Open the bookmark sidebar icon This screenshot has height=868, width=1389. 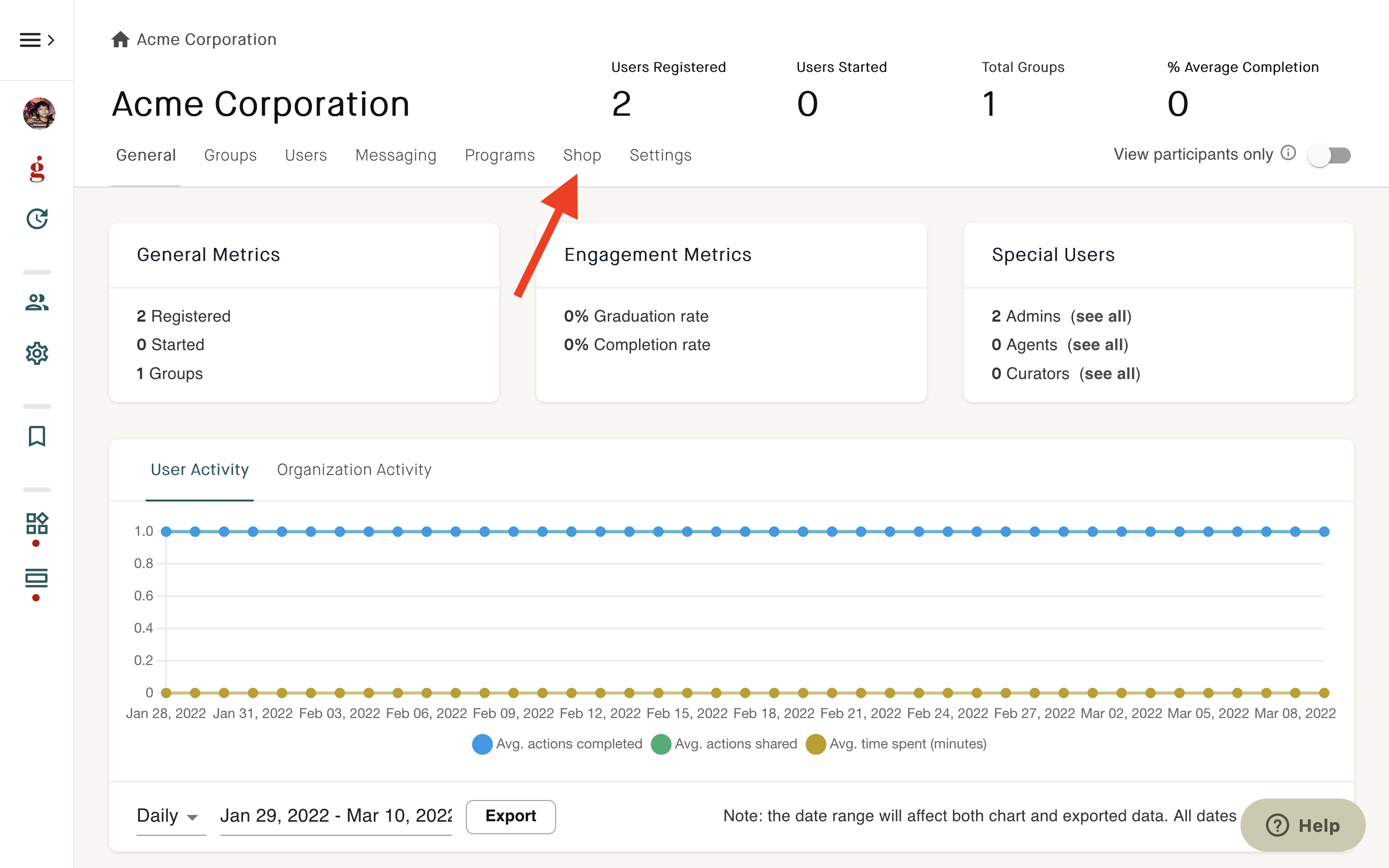pos(37,436)
